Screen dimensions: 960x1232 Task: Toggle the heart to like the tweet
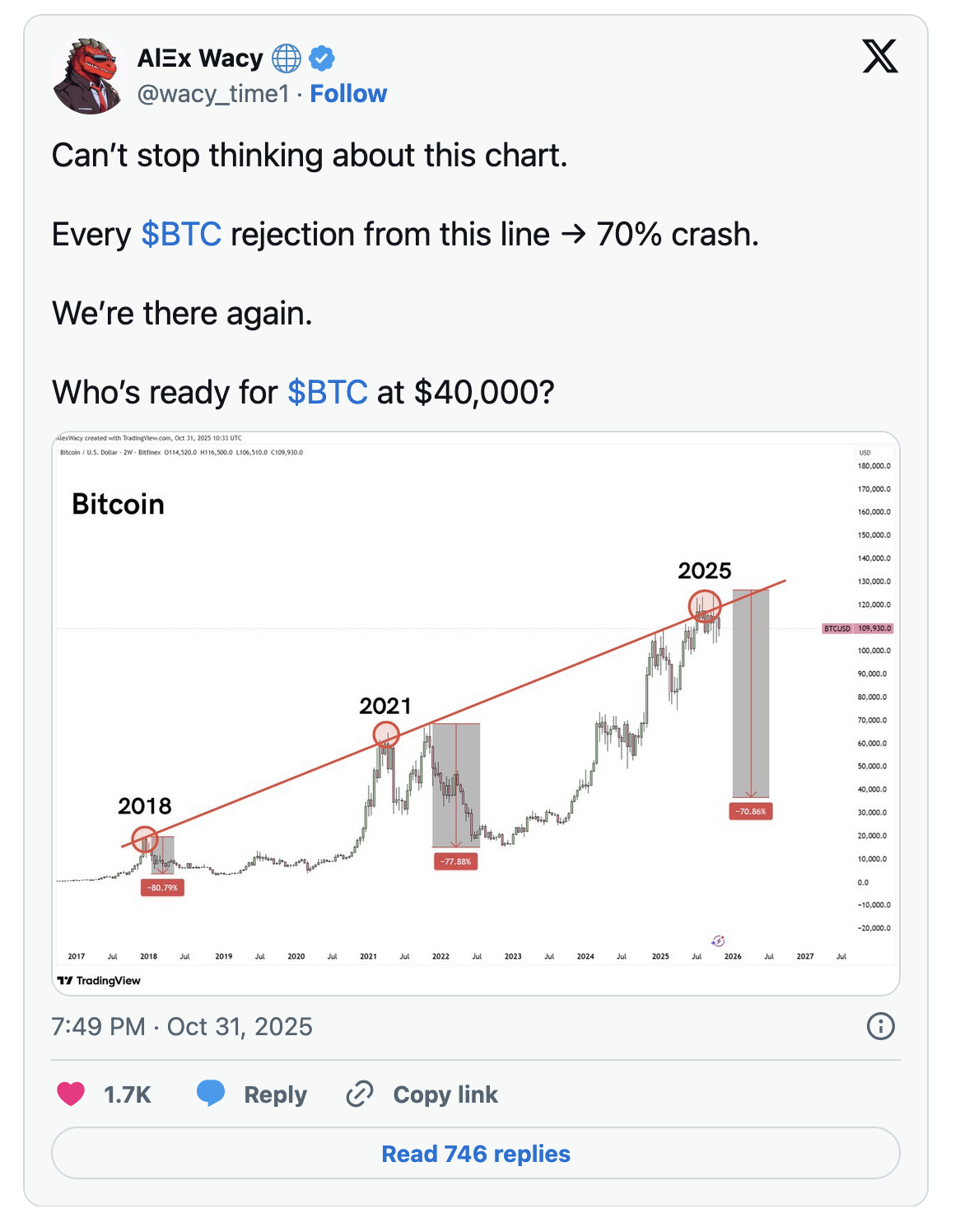(71, 1094)
